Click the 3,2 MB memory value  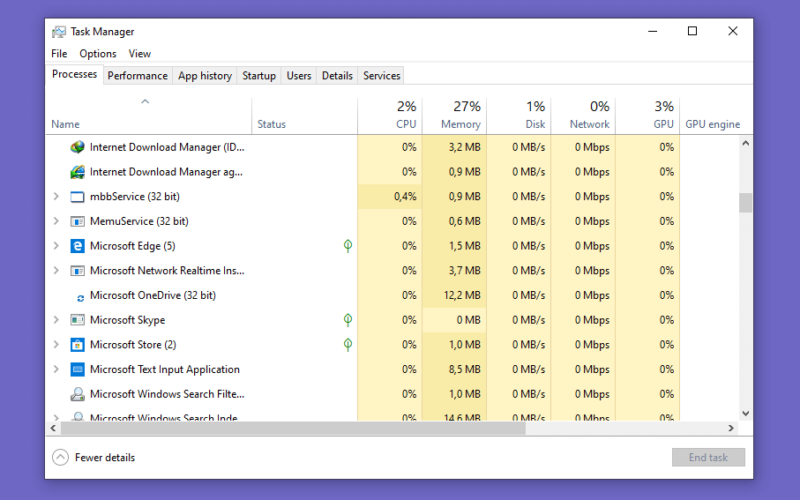tap(465, 147)
